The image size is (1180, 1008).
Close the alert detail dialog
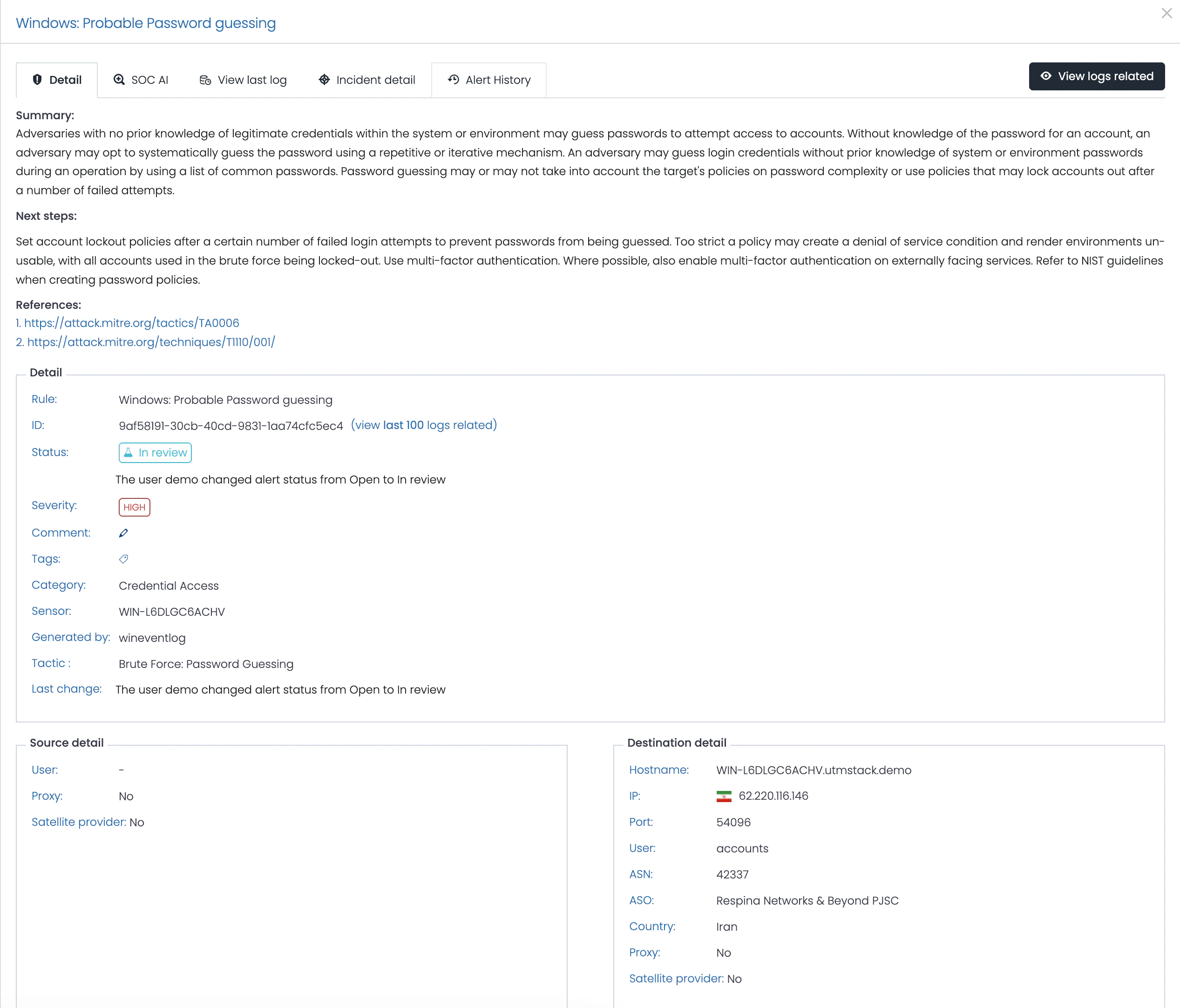[1166, 13]
